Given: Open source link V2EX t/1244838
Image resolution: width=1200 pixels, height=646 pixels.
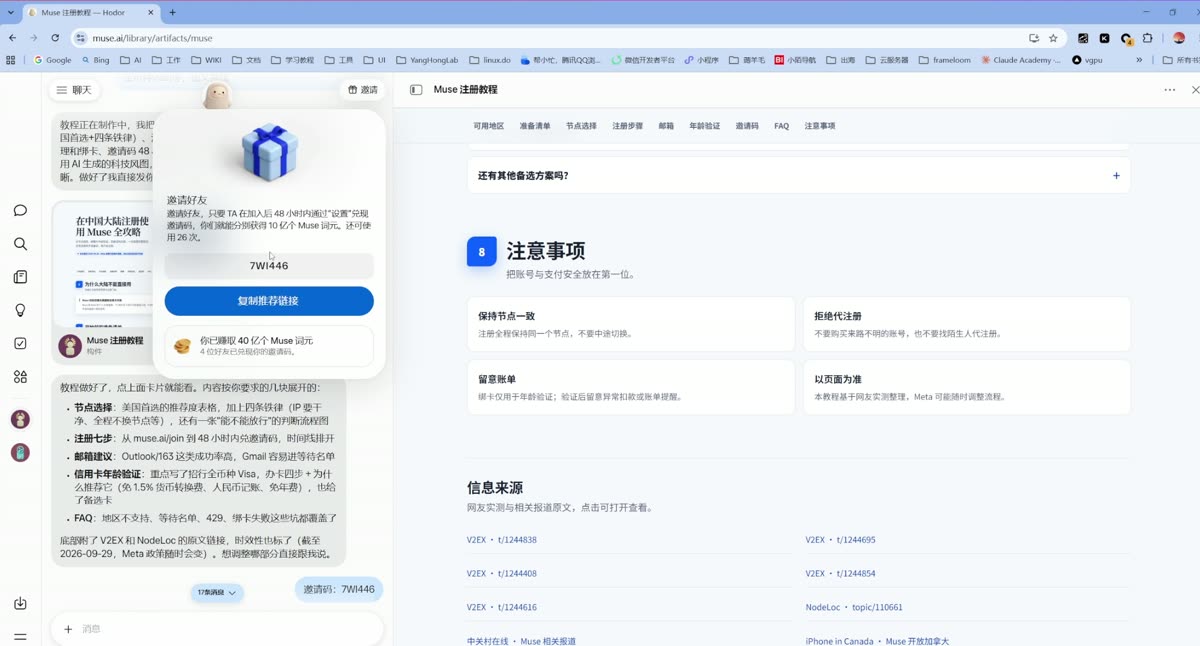Looking at the screenshot, I should point(501,540).
